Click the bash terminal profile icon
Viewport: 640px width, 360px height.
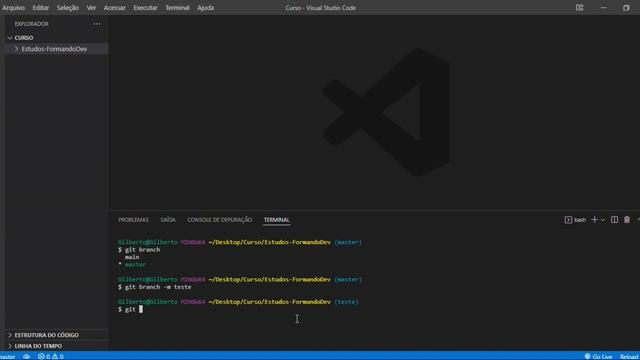coord(568,220)
